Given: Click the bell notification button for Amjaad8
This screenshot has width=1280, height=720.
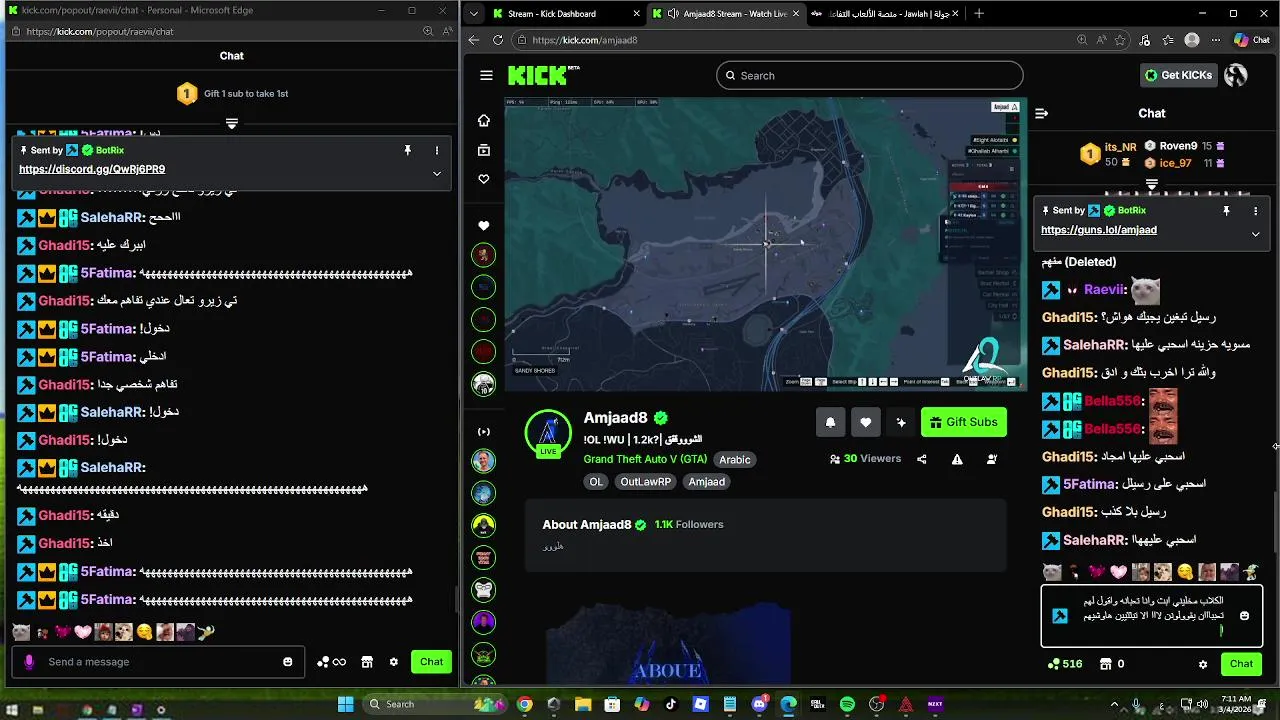Looking at the screenshot, I should [830, 422].
